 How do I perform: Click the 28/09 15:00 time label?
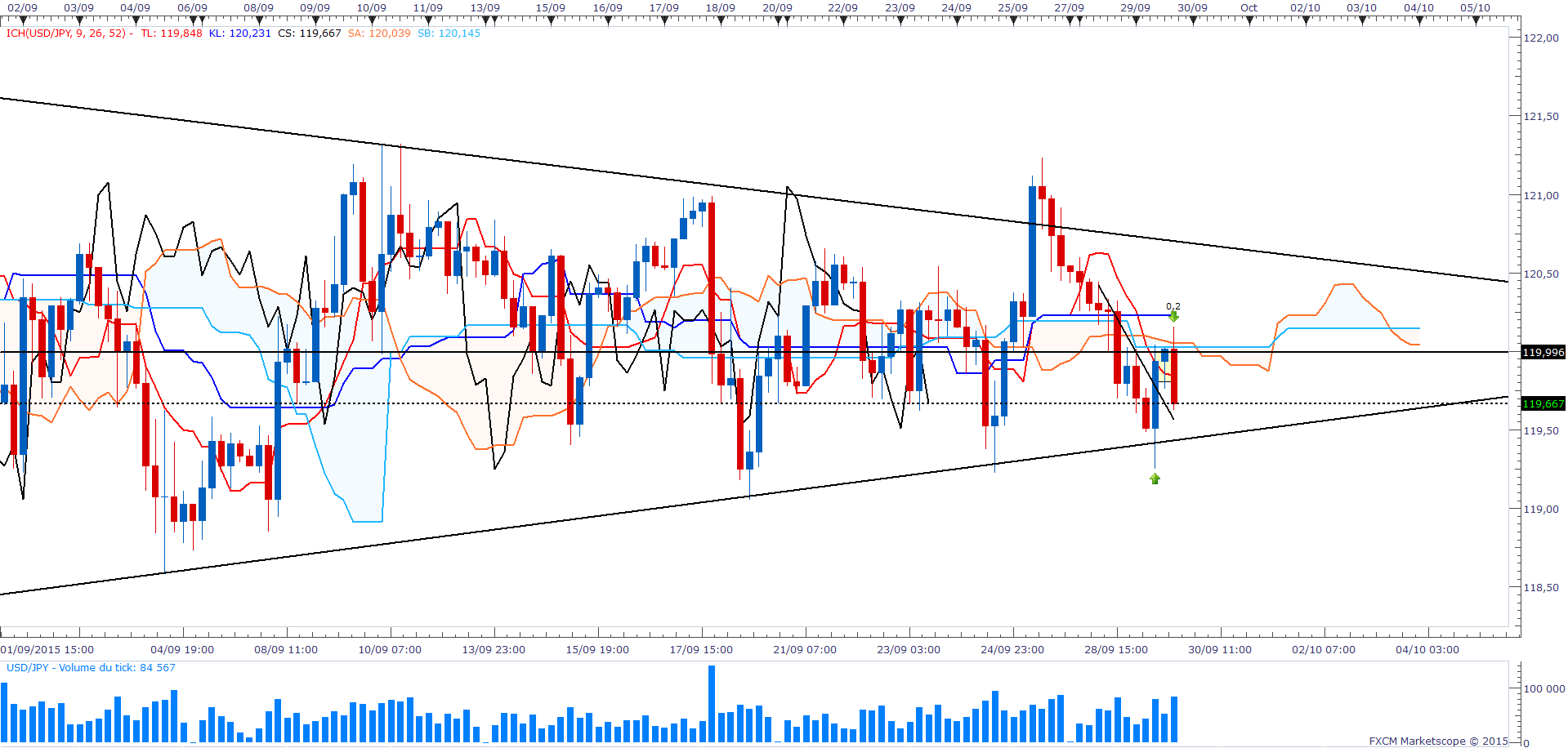click(x=1116, y=650)
